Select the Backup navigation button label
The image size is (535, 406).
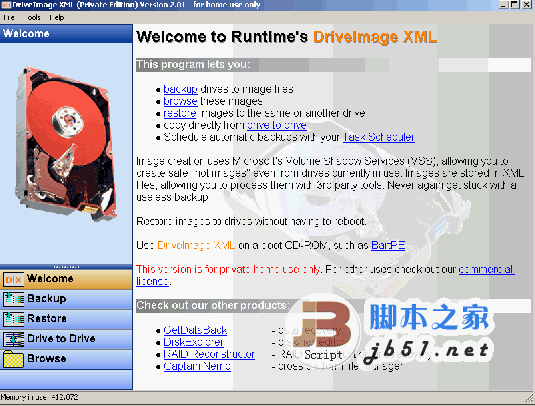pos(47,299)
